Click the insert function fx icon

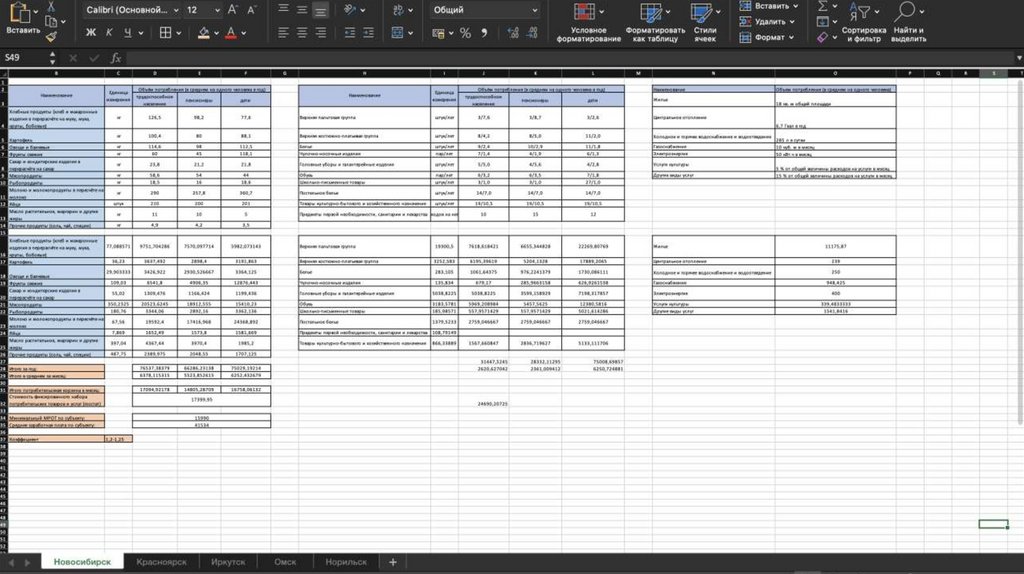tap(116, 58)
